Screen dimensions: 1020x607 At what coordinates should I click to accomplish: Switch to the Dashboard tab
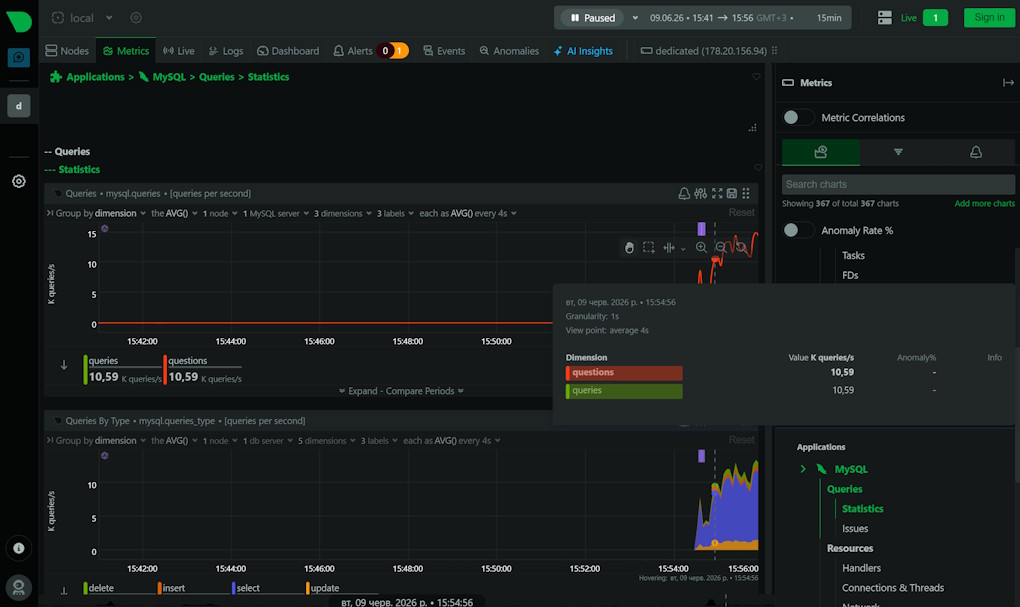(288, 51)
